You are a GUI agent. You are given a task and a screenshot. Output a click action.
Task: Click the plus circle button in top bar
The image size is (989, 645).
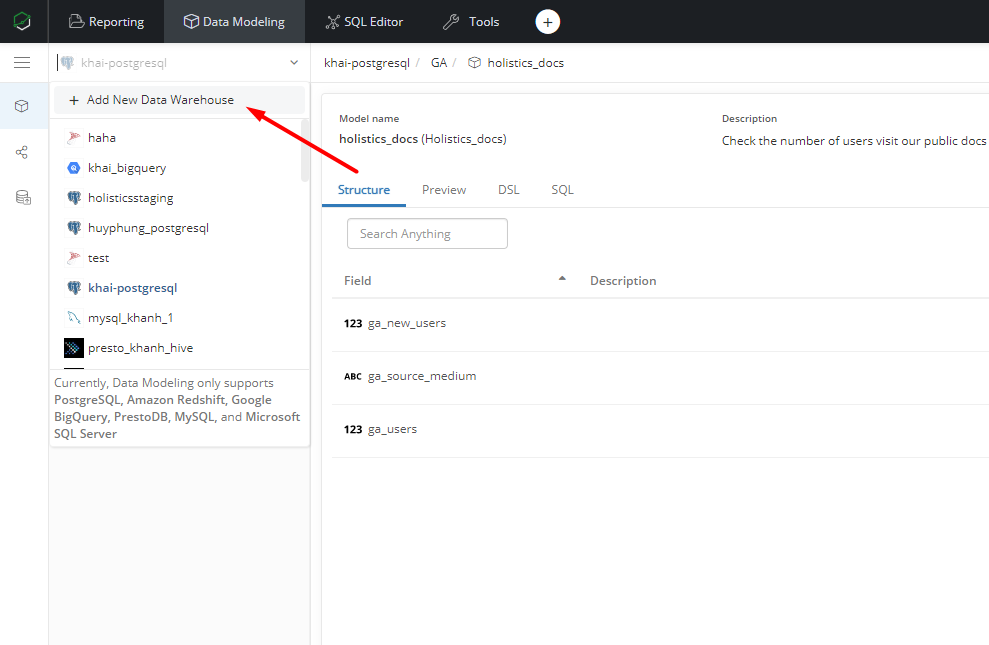pyautogui.click(x=547, y=22)
